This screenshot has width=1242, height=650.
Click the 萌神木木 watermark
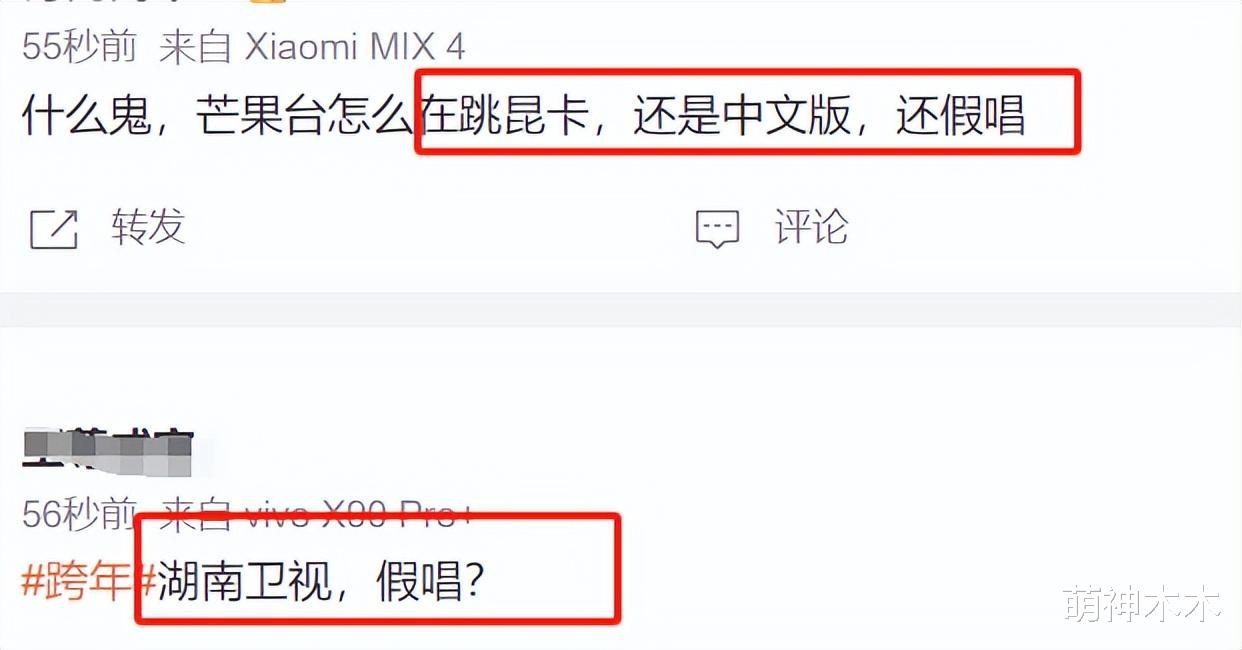point(1143,605)
